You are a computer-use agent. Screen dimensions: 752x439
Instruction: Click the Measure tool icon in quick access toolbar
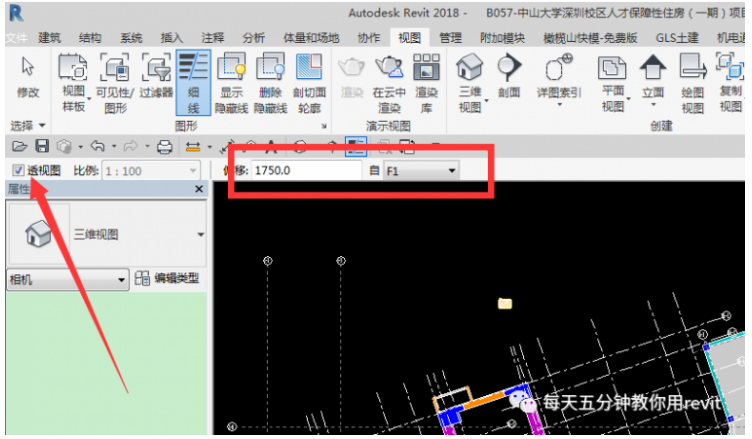[x=193, y=147]
